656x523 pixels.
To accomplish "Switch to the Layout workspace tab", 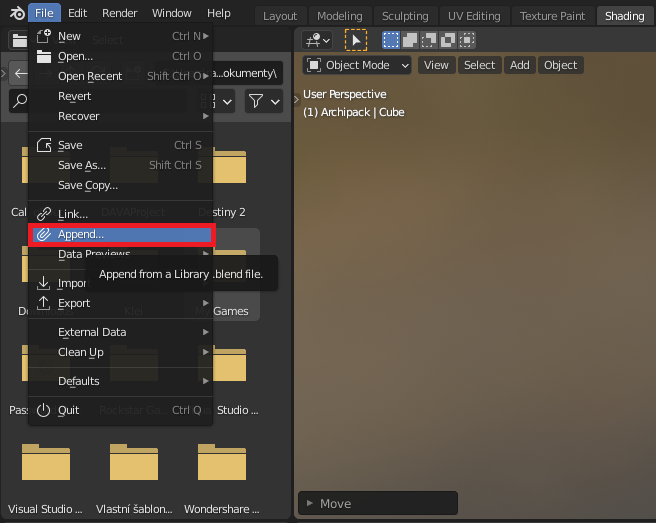I will [x=280, y=16].
